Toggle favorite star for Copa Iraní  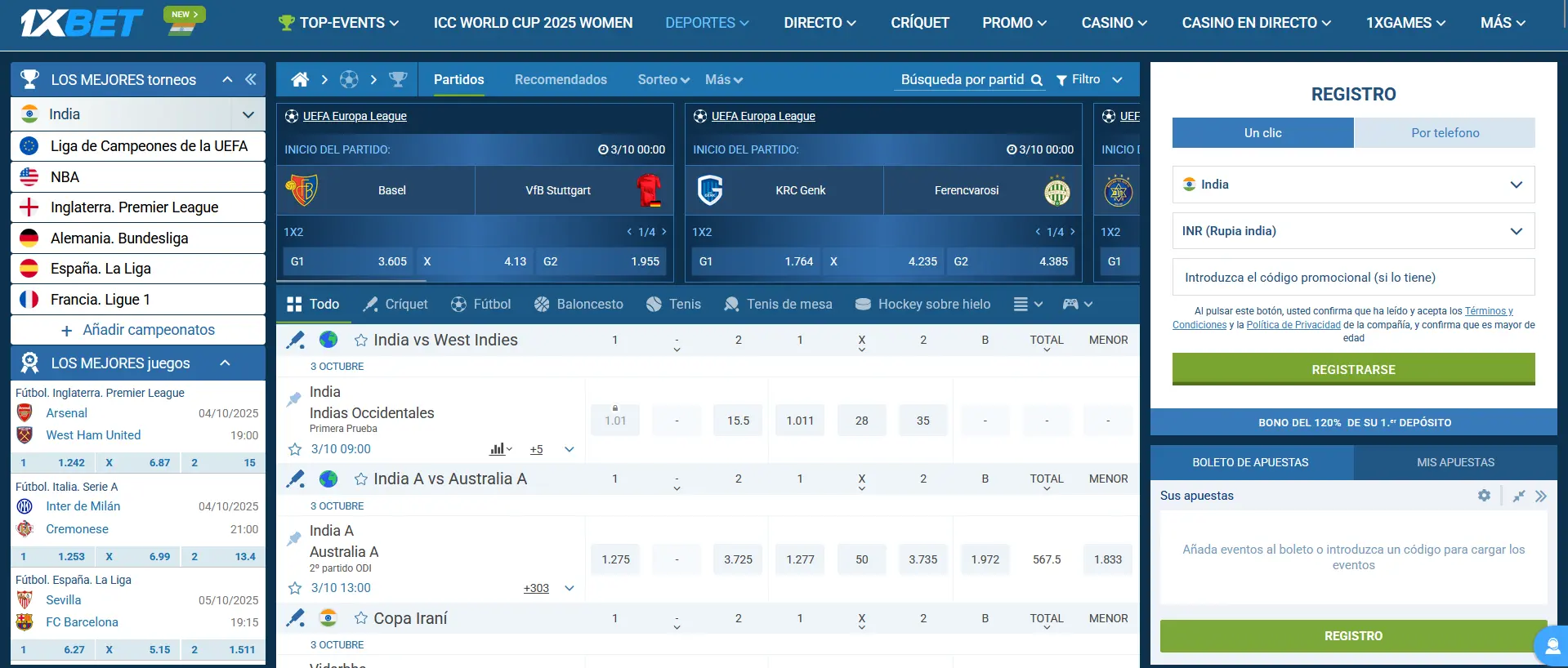tap(360, 619)
